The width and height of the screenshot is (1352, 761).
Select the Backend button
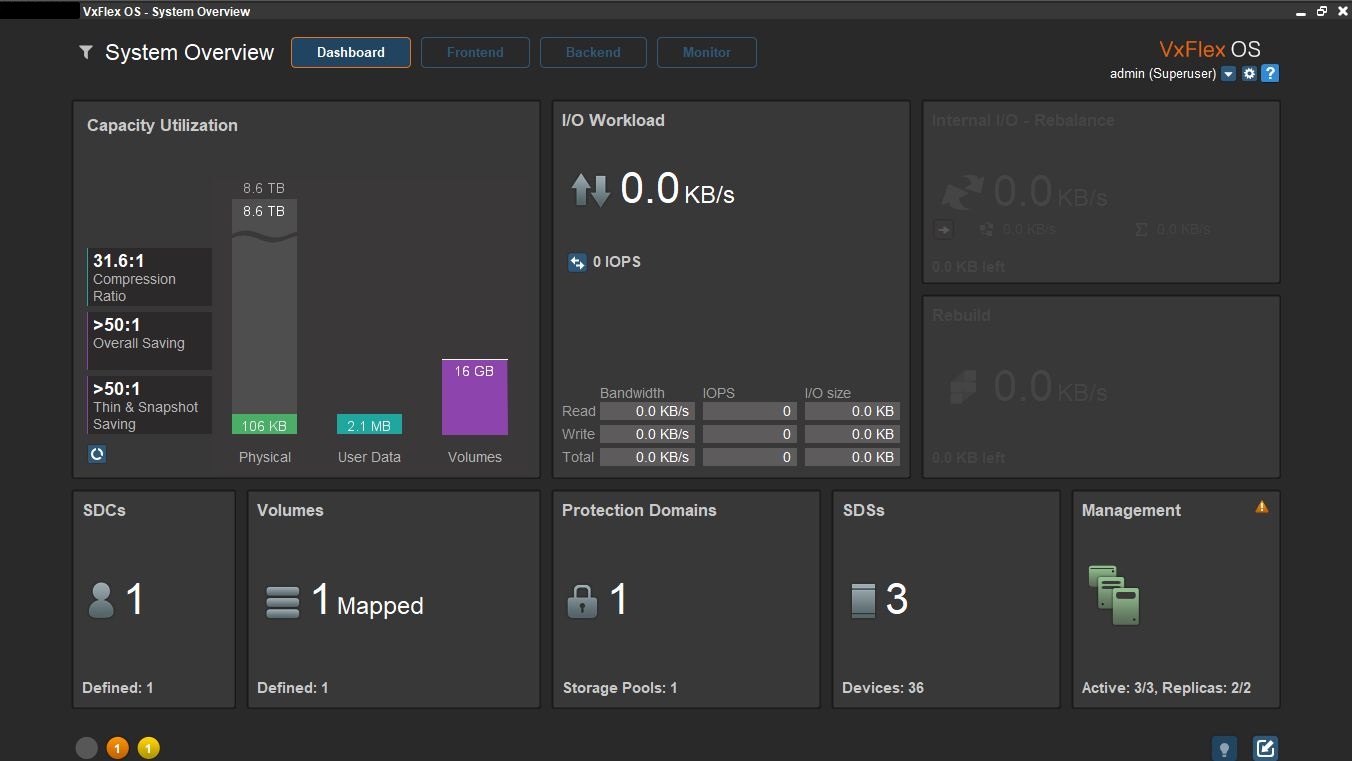(x=593, y=52)
